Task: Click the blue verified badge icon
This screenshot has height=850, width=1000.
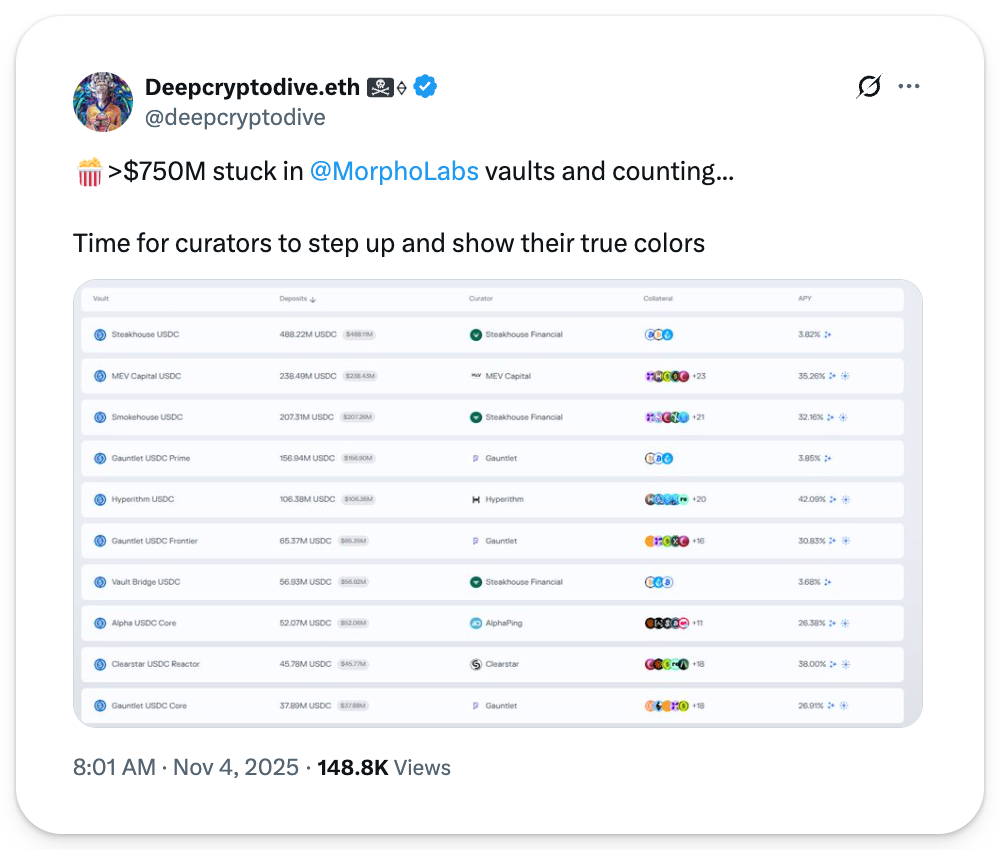Action: point(426,87)
